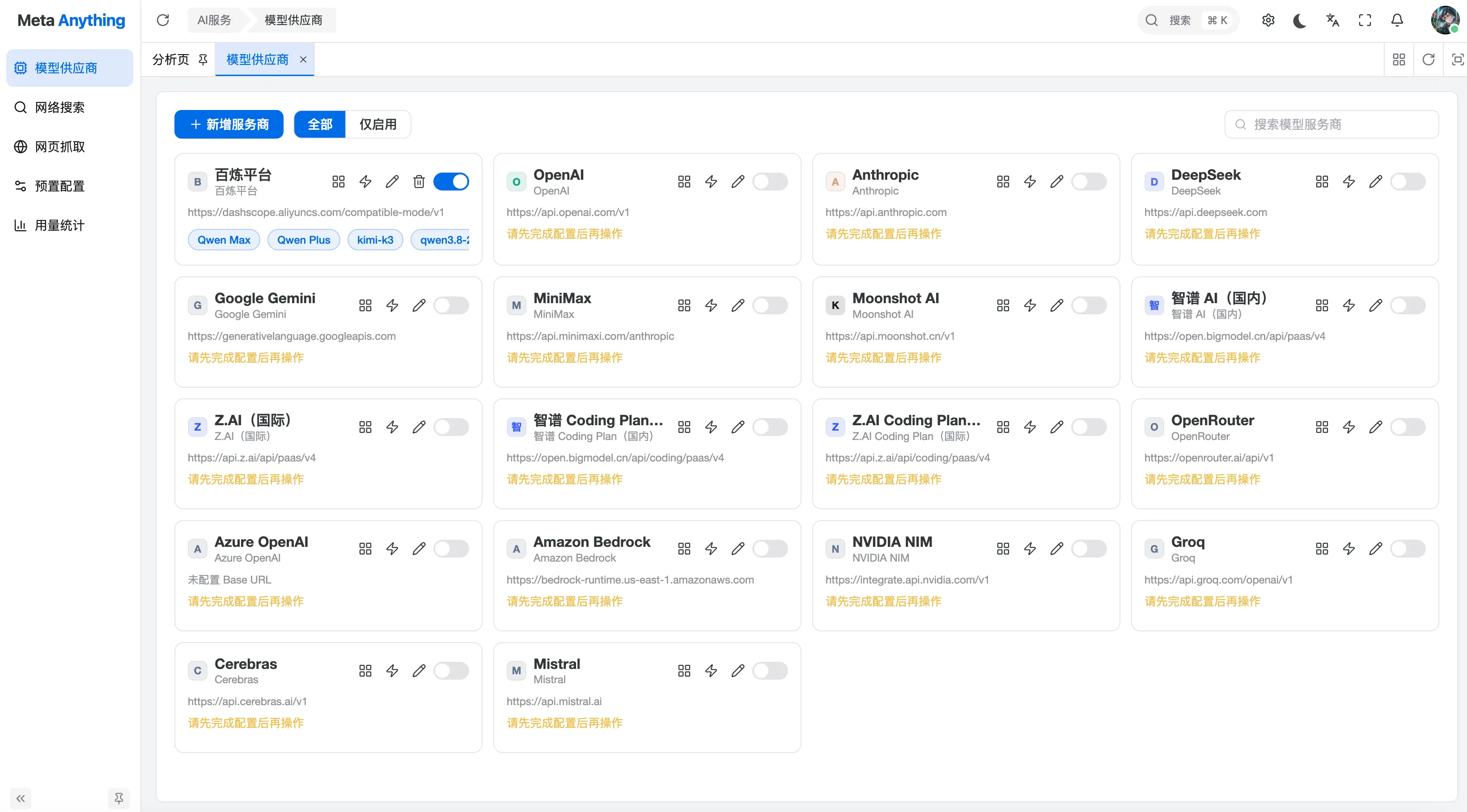
Task: Open grid icon on MiniMax card
Action: tap(684, 305)
